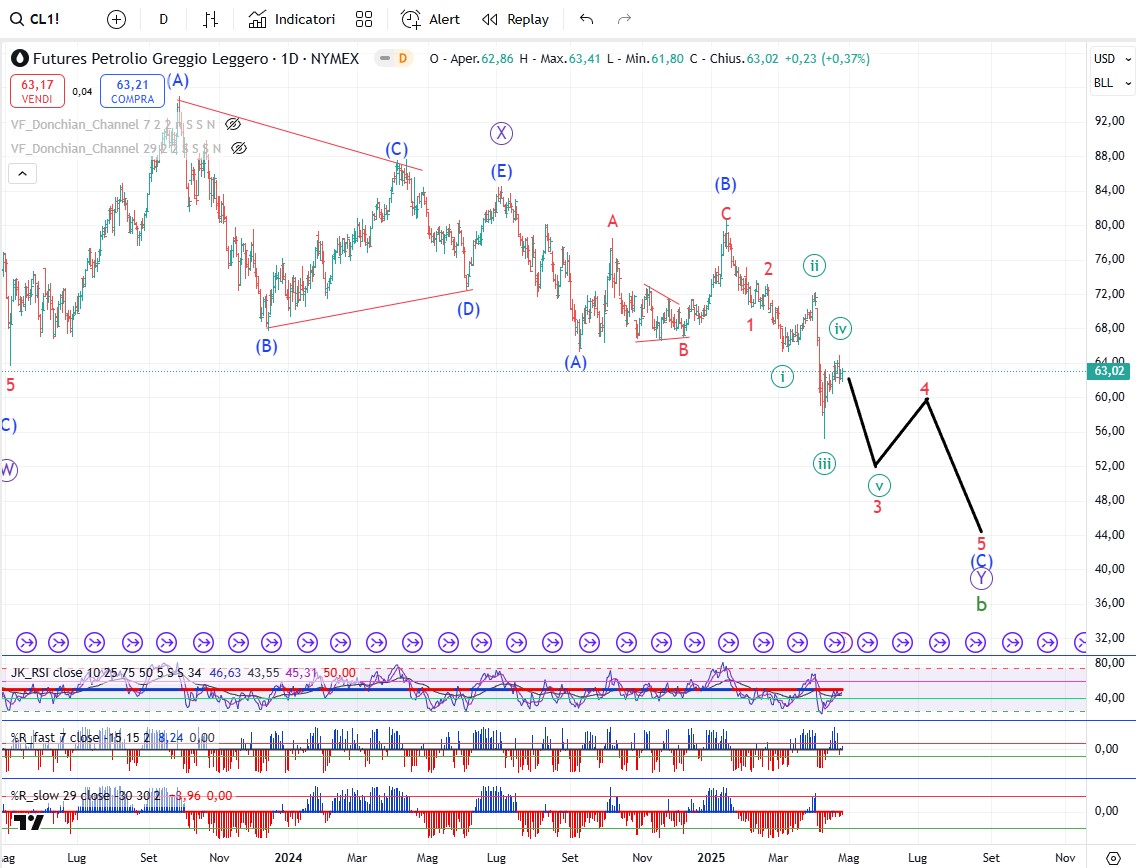Show hidden VF_Donchian_Channel 29 indicator

pyautogui.click(x=238, y=149)
